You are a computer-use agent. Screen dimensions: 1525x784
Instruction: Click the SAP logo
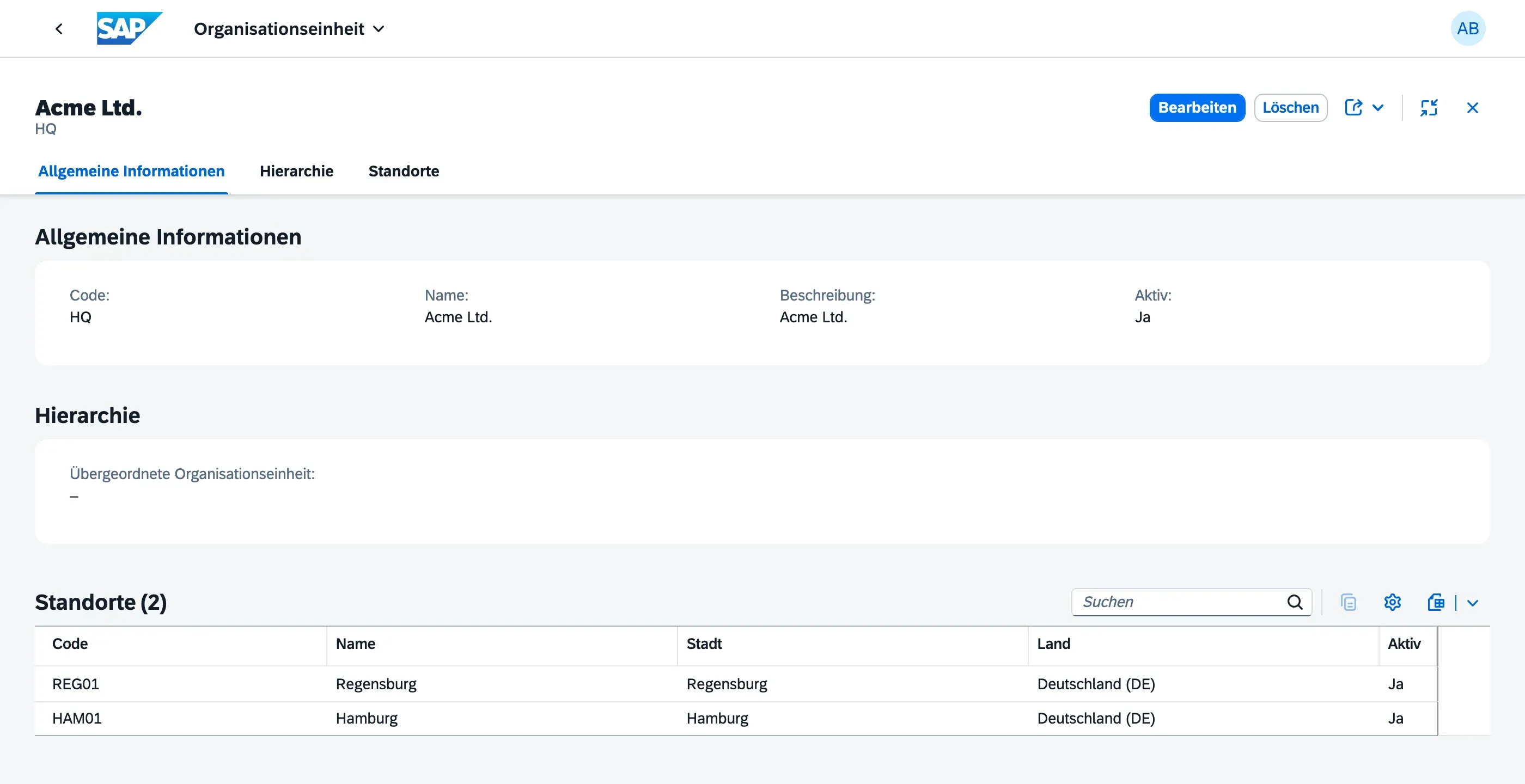pyautogui.click(x=129, y=28)
